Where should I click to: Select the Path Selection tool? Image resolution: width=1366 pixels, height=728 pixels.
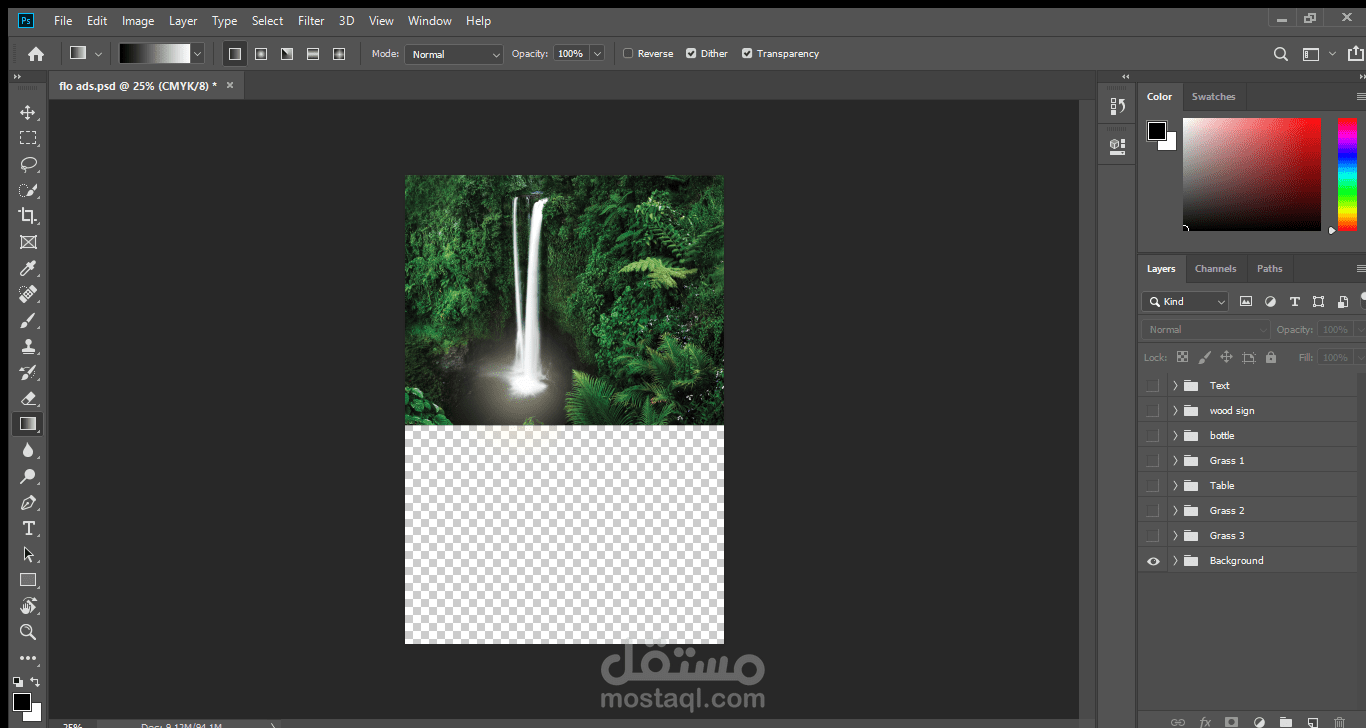[28, 554]
